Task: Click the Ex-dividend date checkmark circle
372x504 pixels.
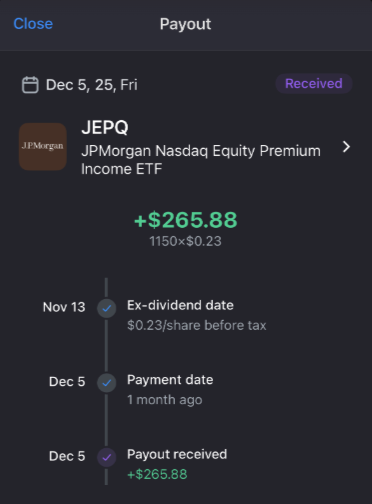Action: (107, 308)
